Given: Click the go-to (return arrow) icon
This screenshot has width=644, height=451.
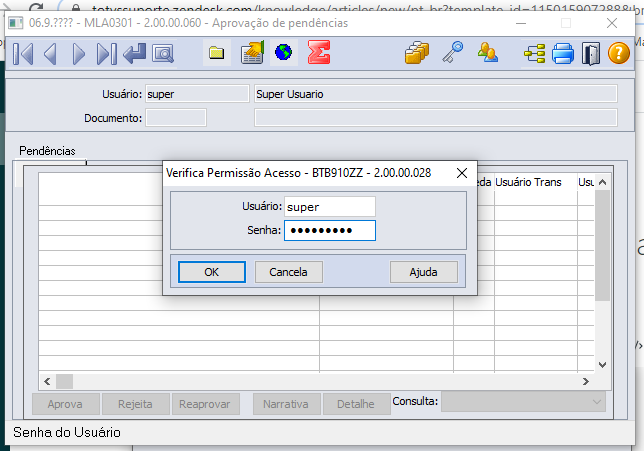Looking at the screenshot, I should coord(134,53).
